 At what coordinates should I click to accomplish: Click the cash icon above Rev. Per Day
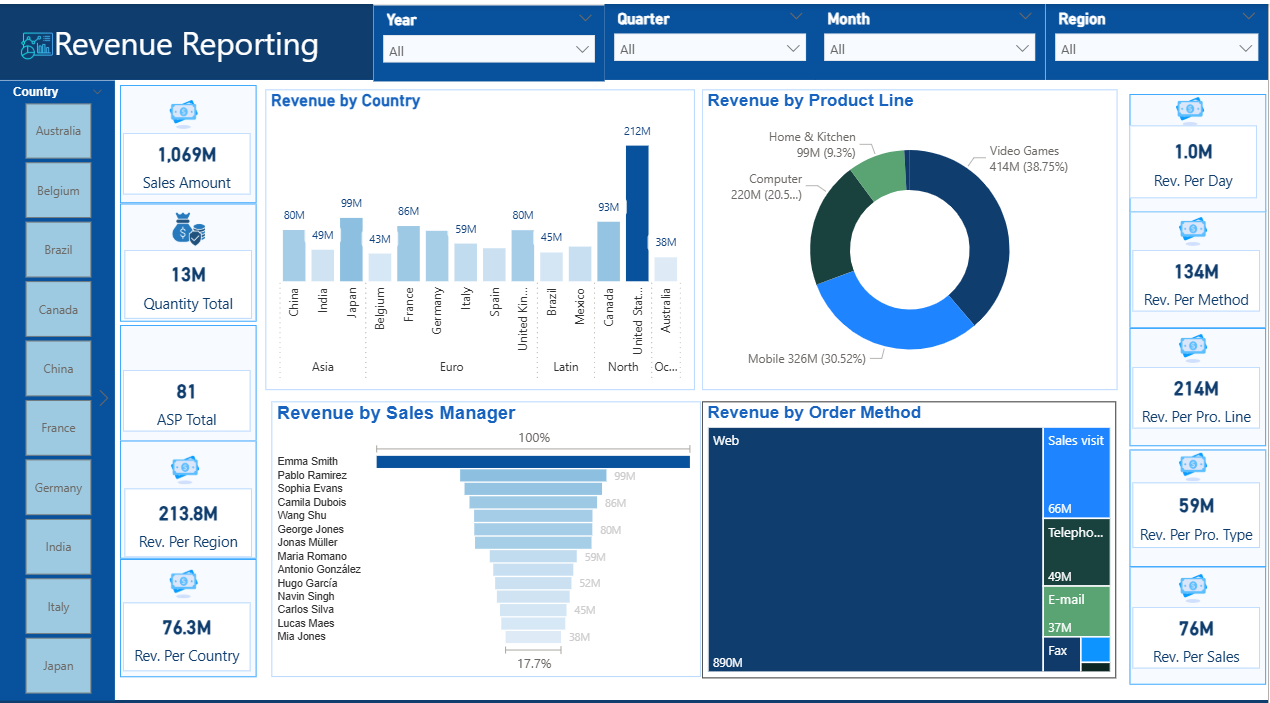click(x=1190, y=110)
